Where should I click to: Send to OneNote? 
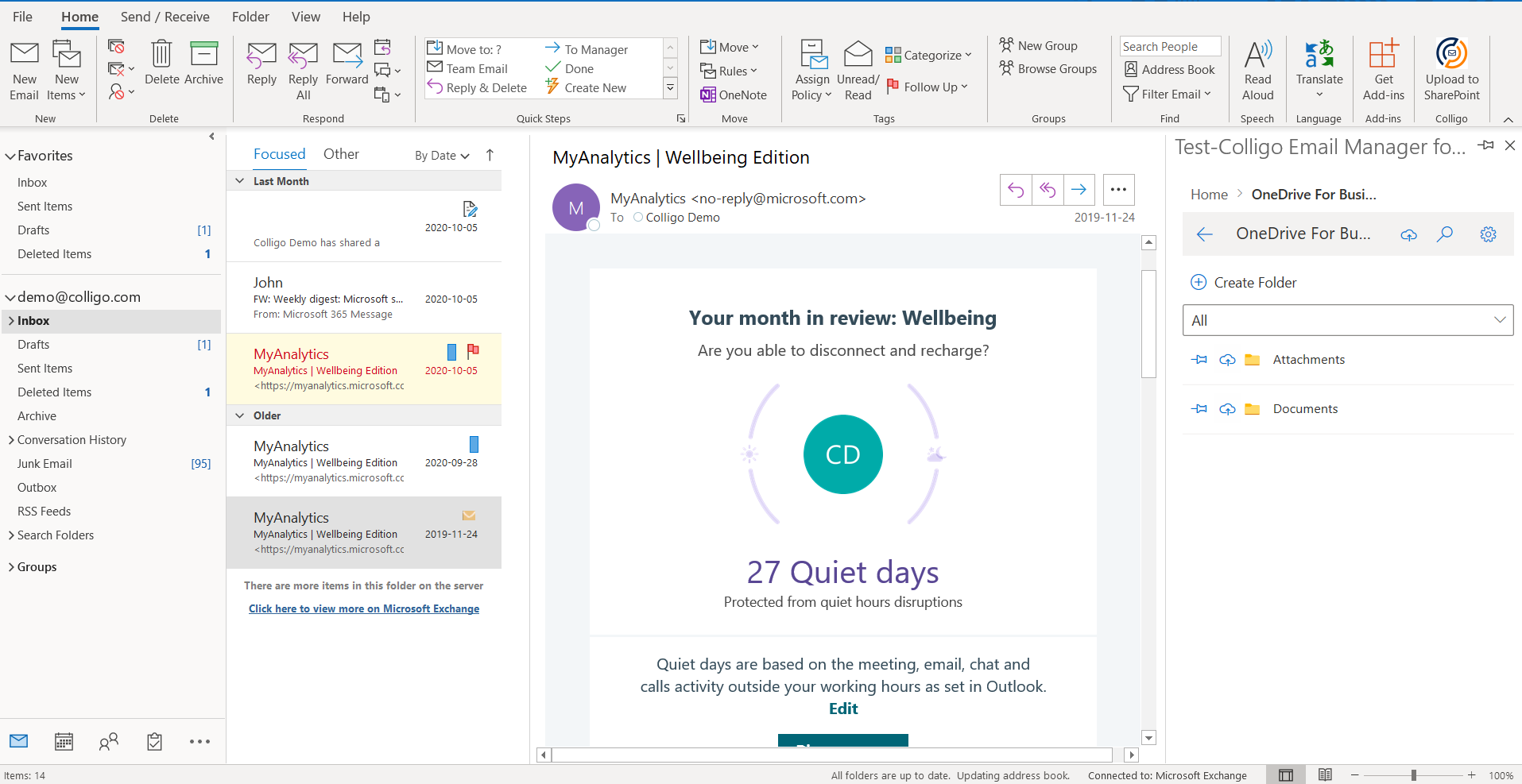pos(734,95)
